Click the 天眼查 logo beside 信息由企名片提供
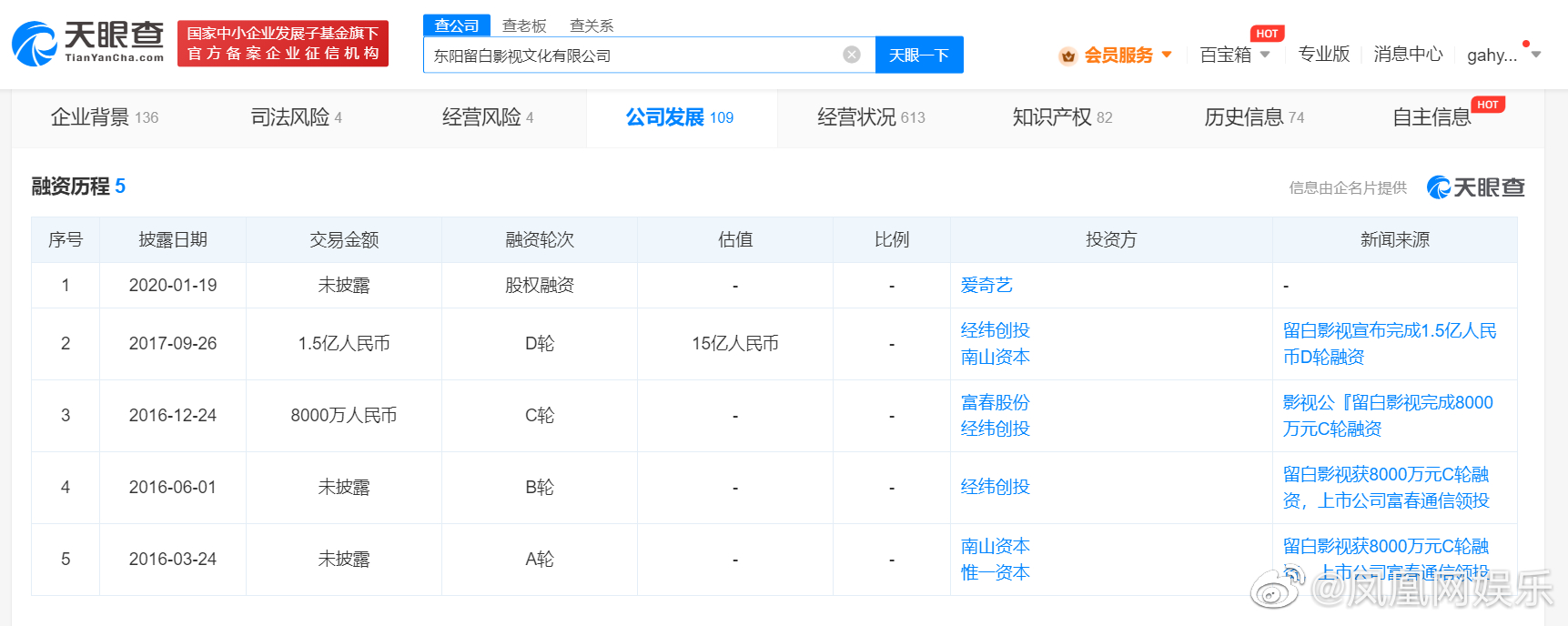This screenshot has width=1568, height=626. point(1475,187)
